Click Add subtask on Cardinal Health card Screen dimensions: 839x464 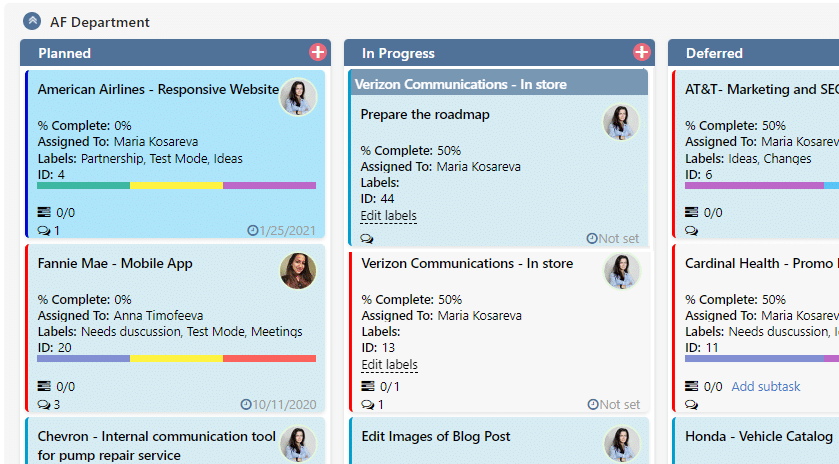766,386
